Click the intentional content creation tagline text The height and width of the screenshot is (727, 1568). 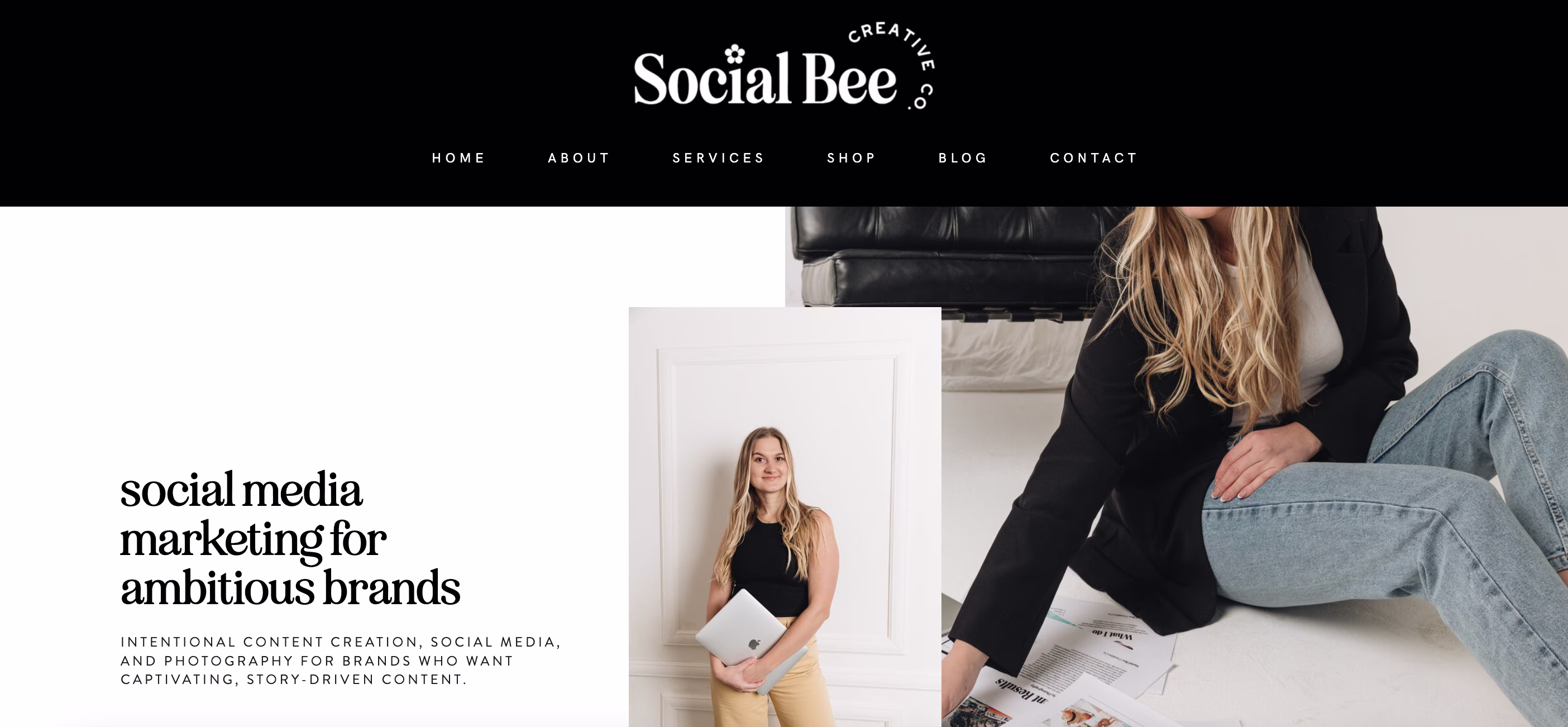coord(340,661)
